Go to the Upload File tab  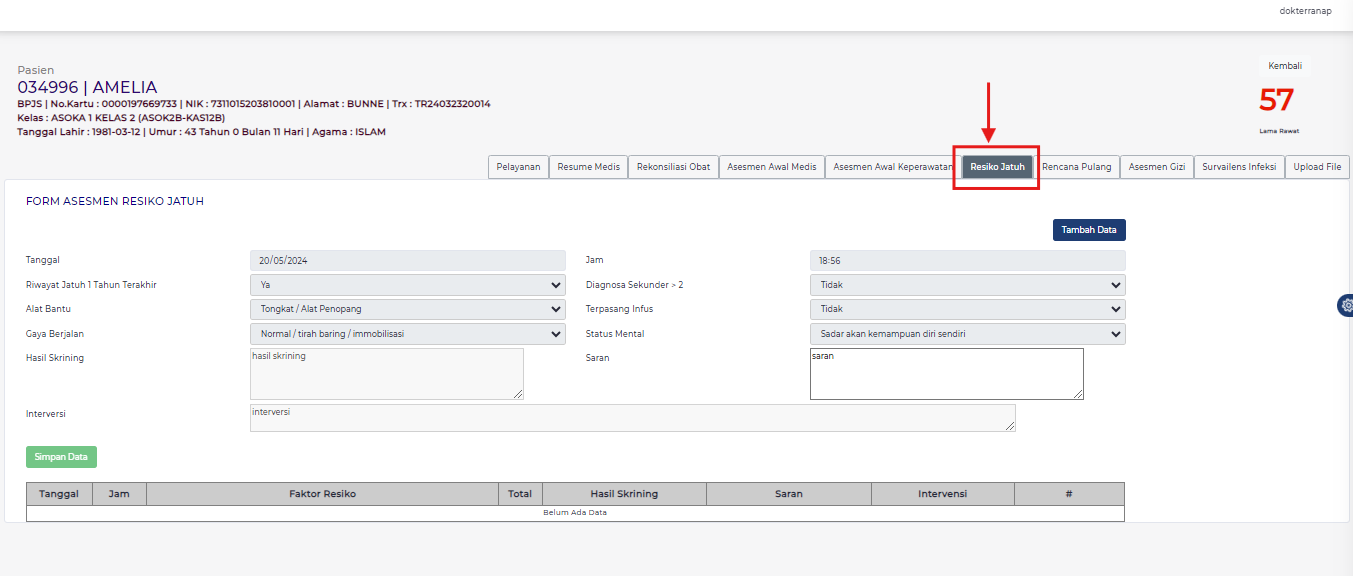(x=1317, y=167)
